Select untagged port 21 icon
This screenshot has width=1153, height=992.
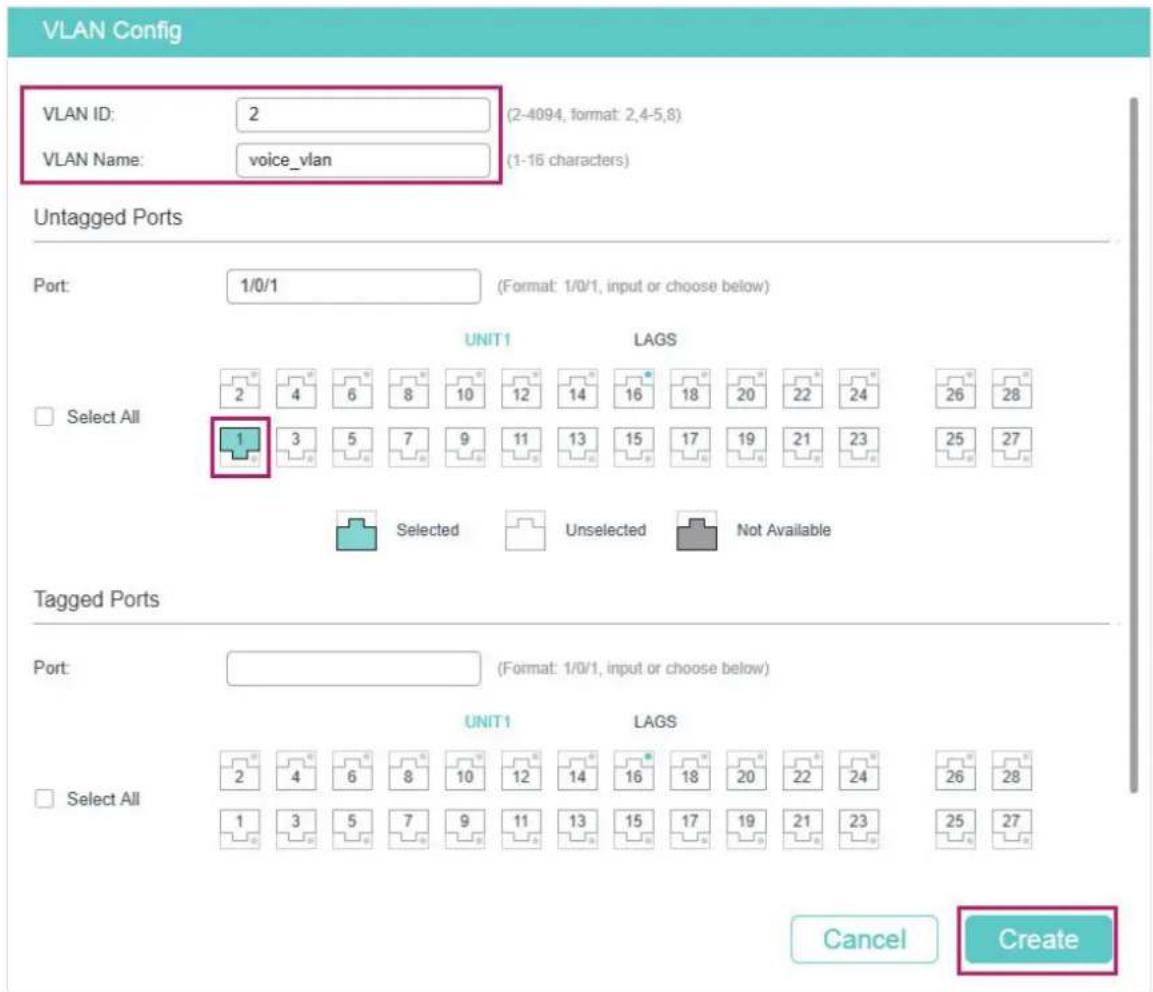(802, 446)
